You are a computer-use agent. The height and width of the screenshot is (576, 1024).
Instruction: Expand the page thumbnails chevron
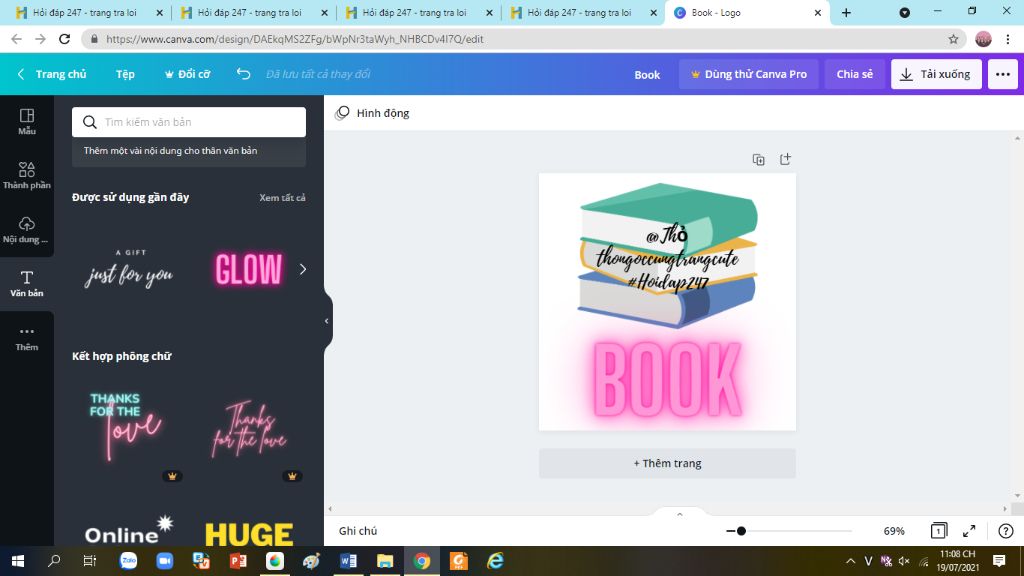(679, 514)
